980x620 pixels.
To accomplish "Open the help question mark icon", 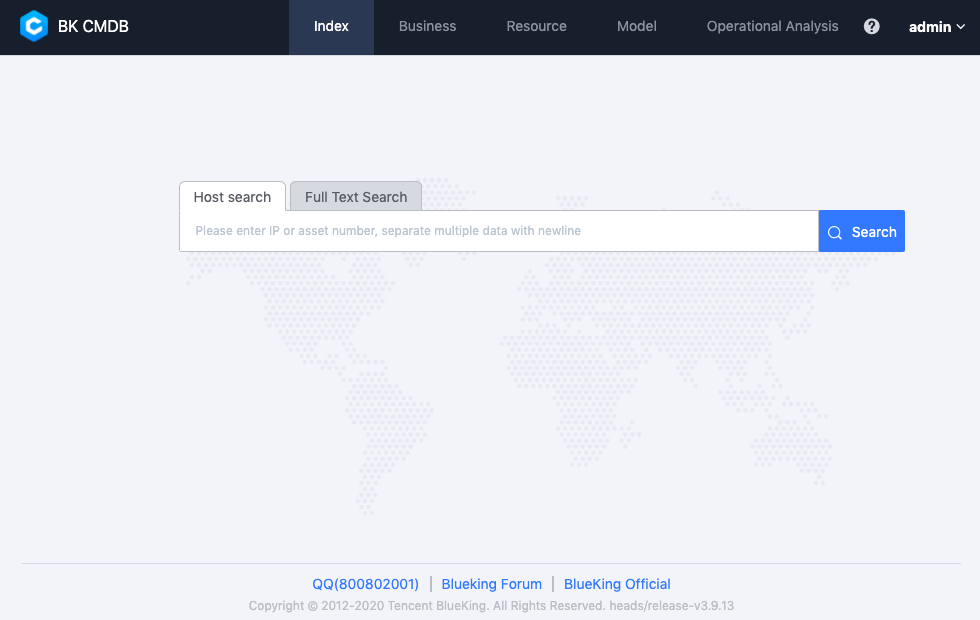I will pos(872,27).
